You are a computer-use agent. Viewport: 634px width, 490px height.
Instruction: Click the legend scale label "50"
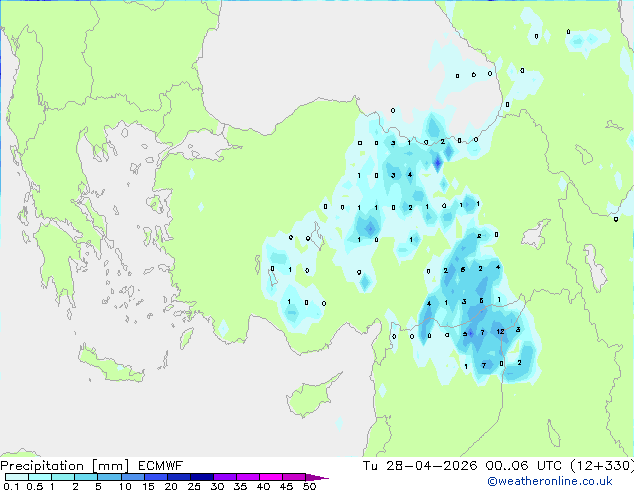click(309, 486)
